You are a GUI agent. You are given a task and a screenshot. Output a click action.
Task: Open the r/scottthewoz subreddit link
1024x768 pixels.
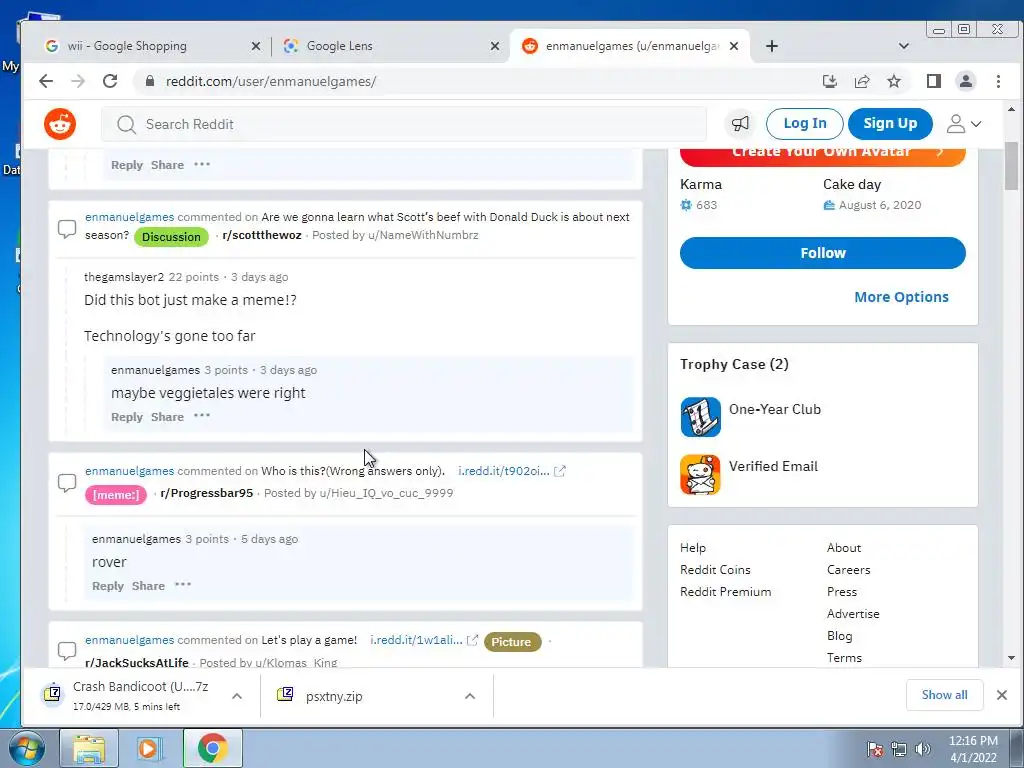pyautogui.click(x=262, y=235)
